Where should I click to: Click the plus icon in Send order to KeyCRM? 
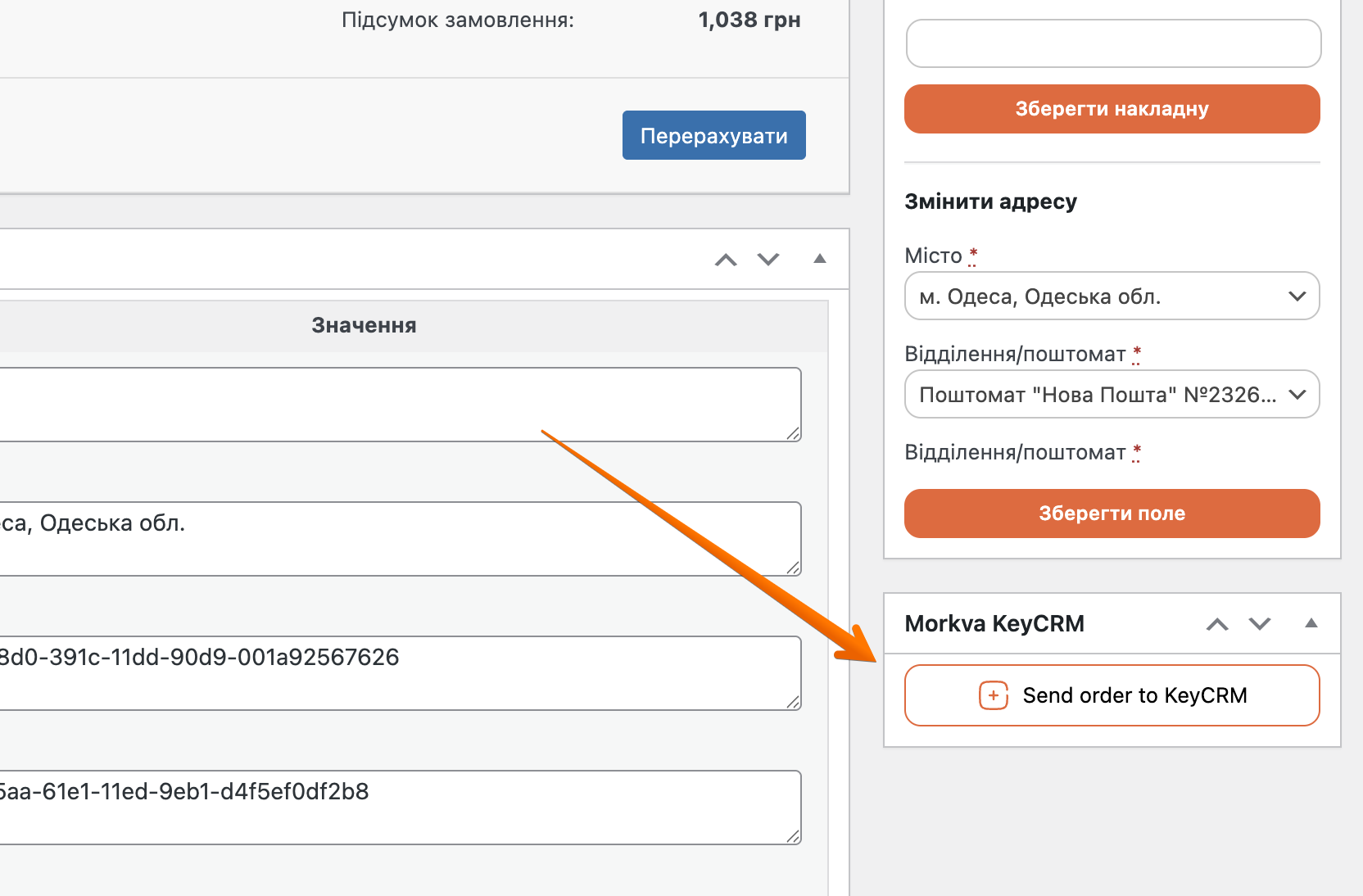point(994,695)
